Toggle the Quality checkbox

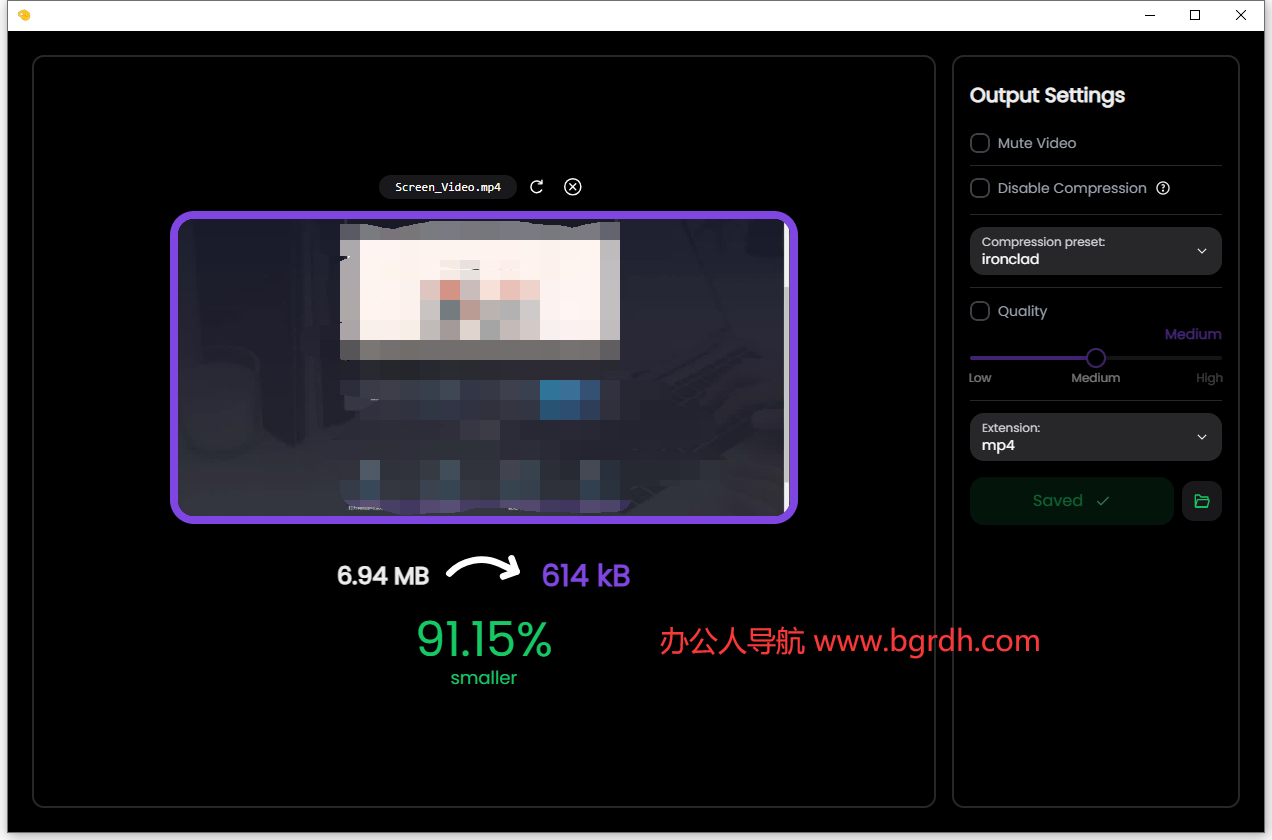coord(980,311)
